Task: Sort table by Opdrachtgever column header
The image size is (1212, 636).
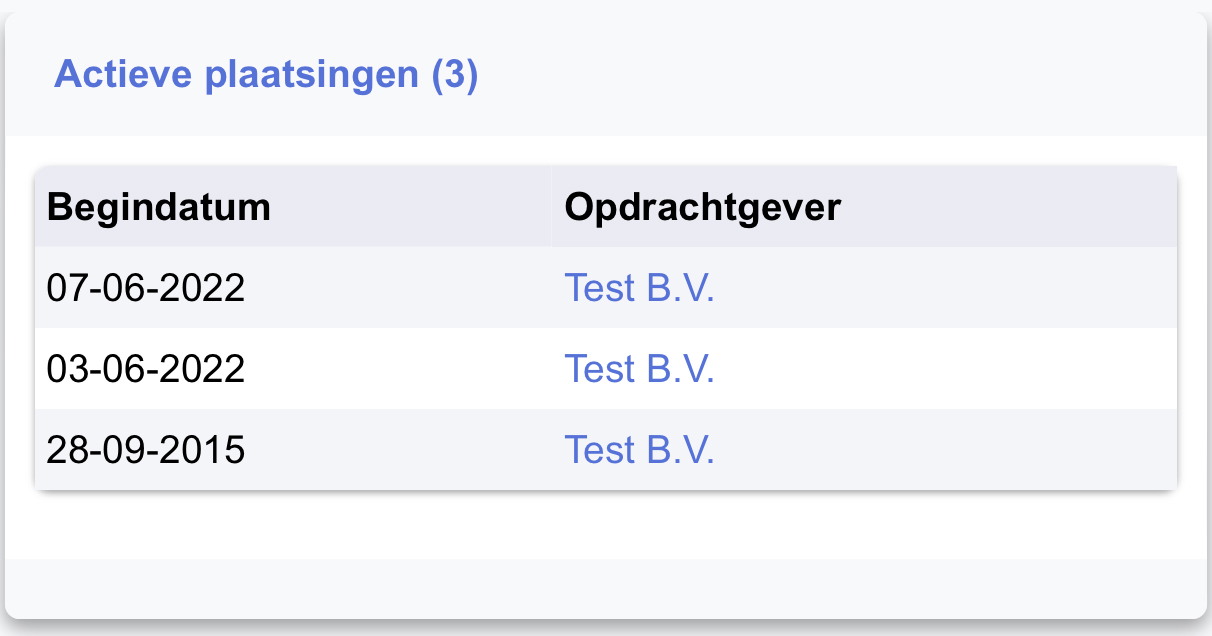Action: 703,208
